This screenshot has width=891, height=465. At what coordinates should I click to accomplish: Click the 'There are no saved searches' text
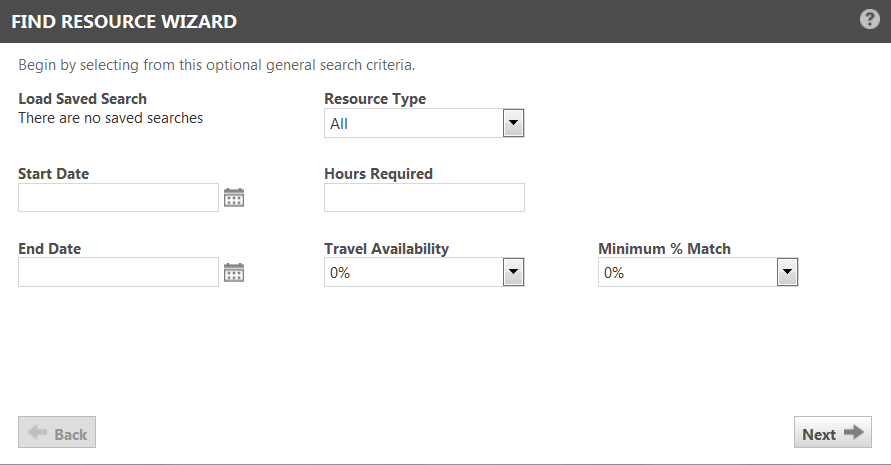pyautogui.click(x=110, y=118)
